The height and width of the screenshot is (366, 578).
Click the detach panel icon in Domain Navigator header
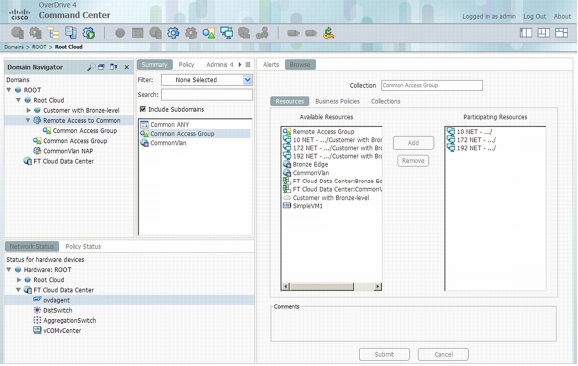(x=114, y=67)
